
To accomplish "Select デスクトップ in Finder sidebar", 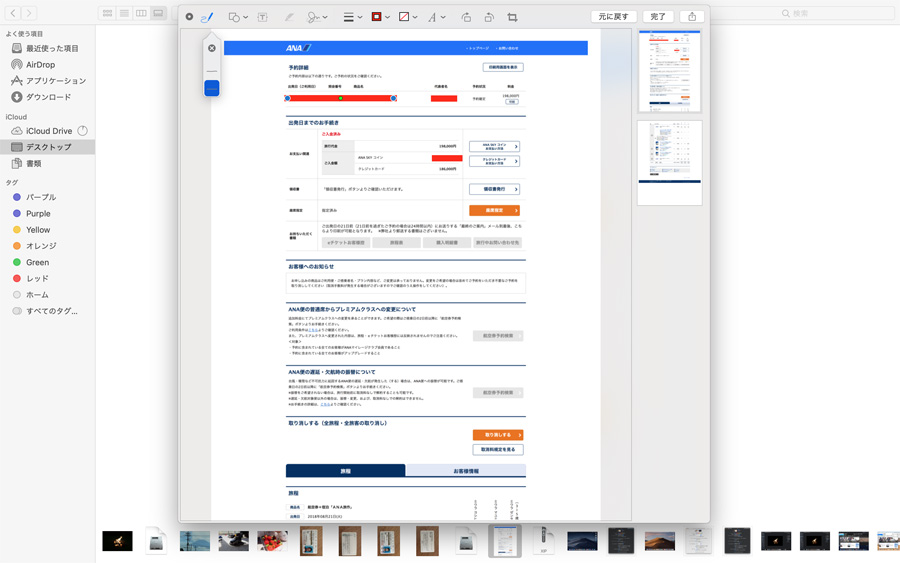I will point(48,147).
